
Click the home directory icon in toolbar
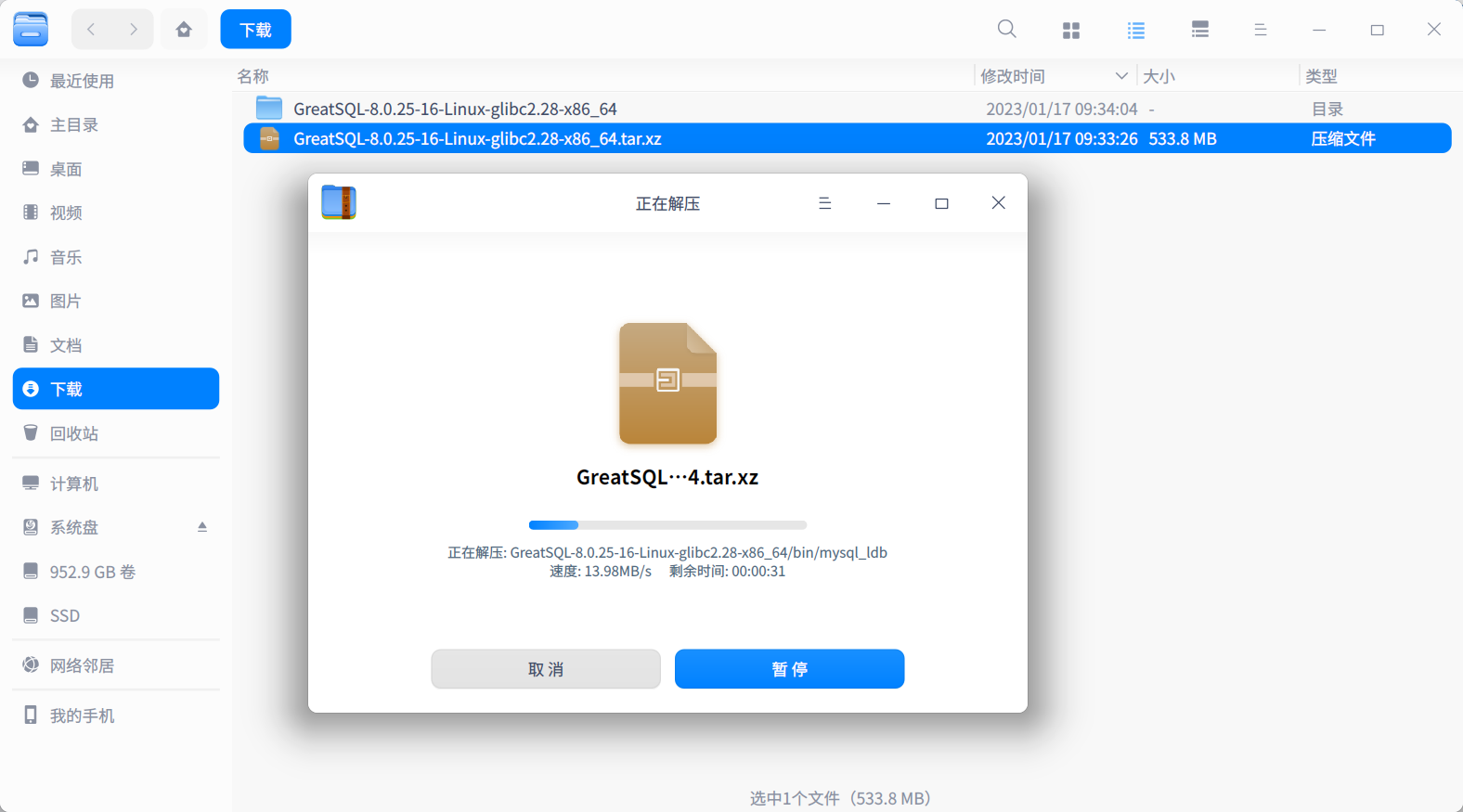tap(184, 30)
